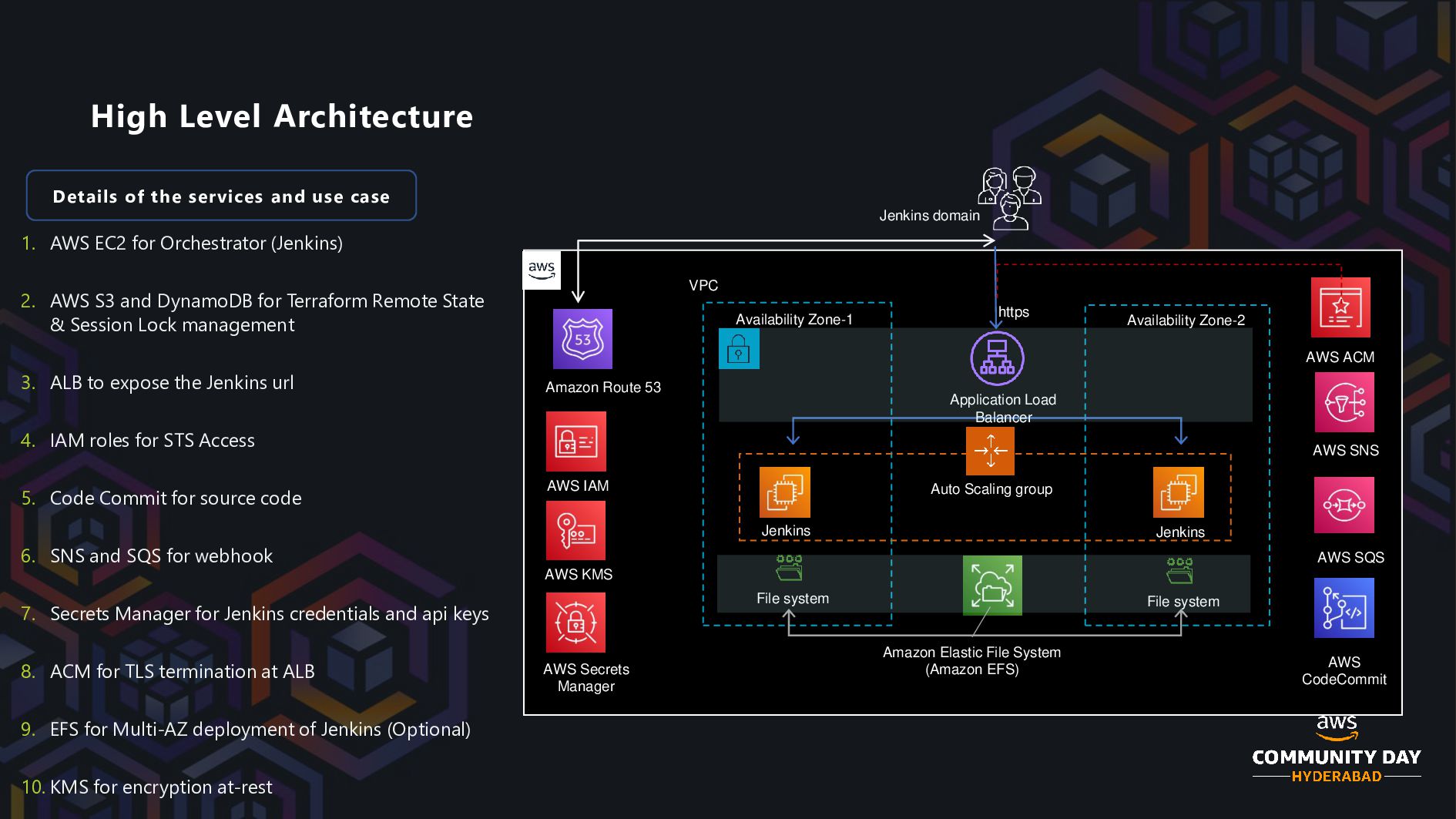Image resolution: width=1456 pixels, height=819 pixels.
Task: Click the 'AWS ACM' label
Action: (x=1340, y=357)
